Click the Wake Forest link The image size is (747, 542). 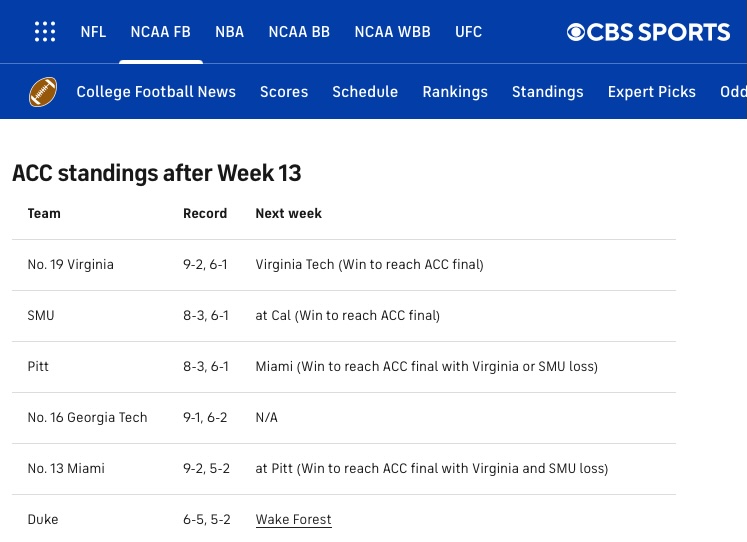[x=293, y=520]
